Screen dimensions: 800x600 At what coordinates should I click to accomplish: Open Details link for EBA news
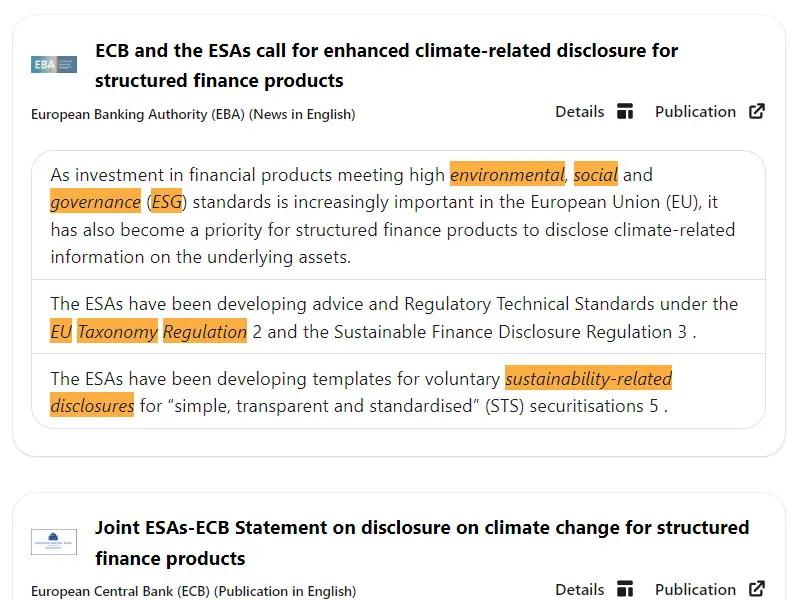tap(580, 112)
